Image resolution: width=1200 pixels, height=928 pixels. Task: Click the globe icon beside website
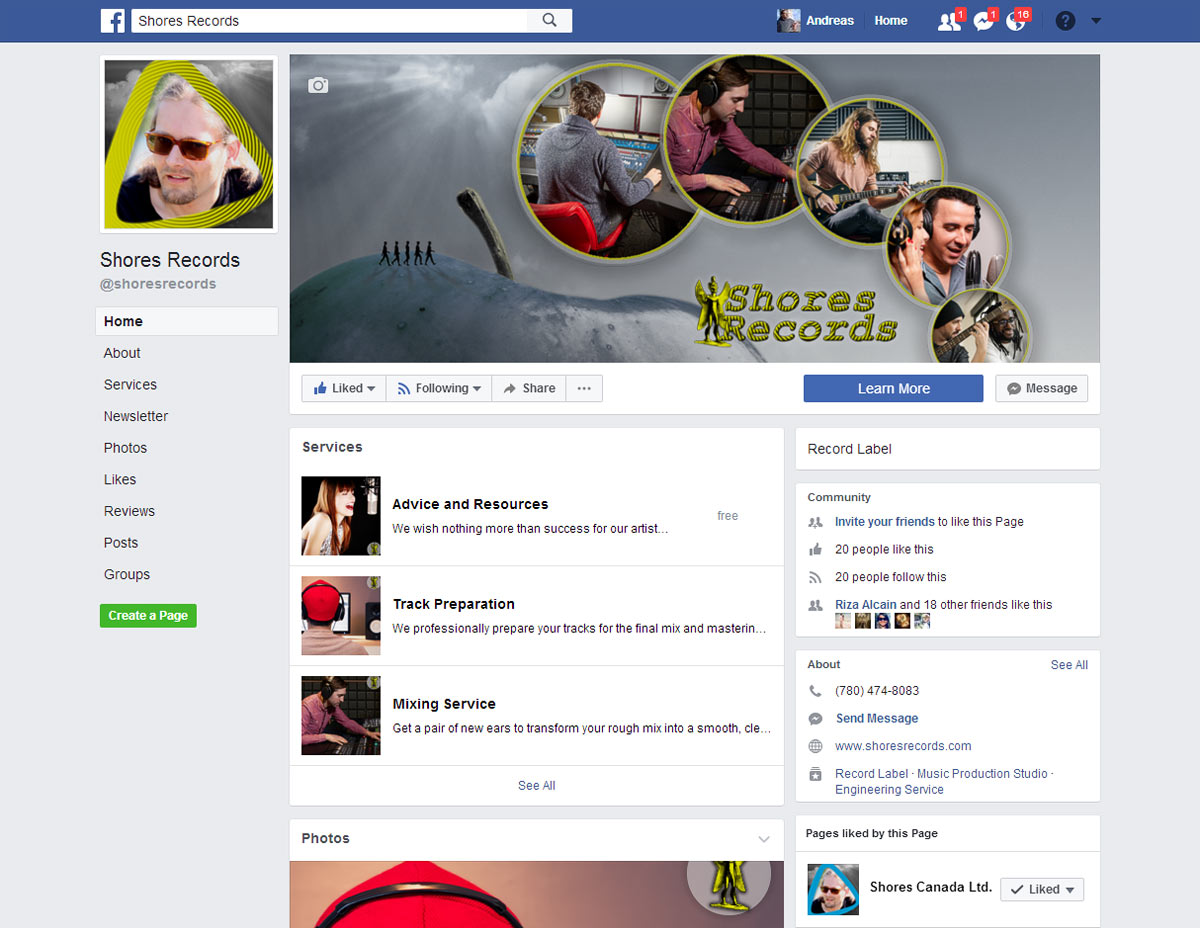click(816, 746)
